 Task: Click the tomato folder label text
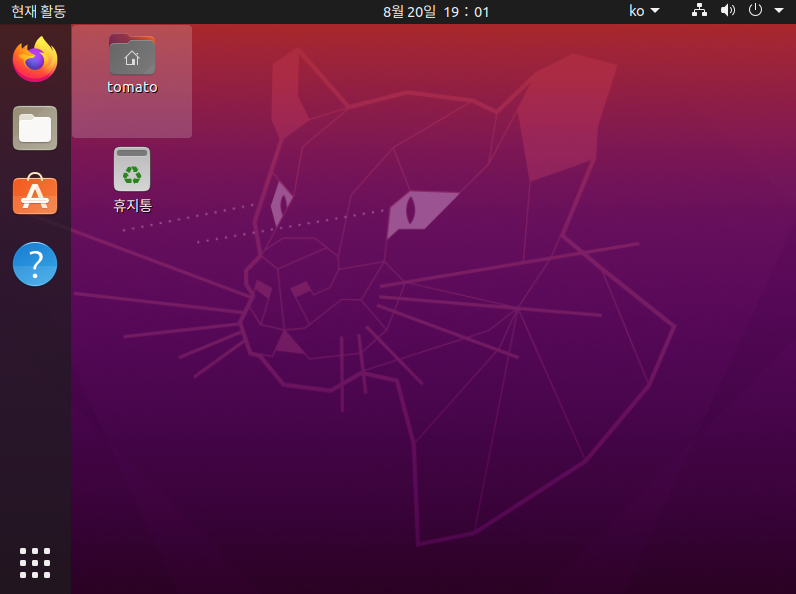[132, 87]
